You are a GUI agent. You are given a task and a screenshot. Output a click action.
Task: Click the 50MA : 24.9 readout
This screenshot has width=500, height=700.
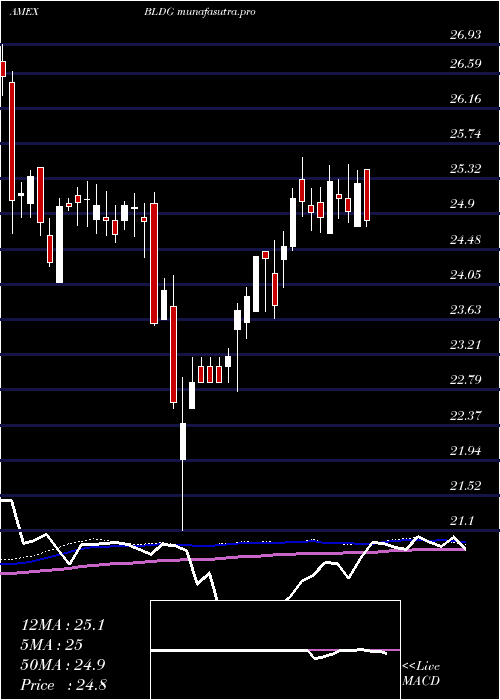(x=63, y=665)
